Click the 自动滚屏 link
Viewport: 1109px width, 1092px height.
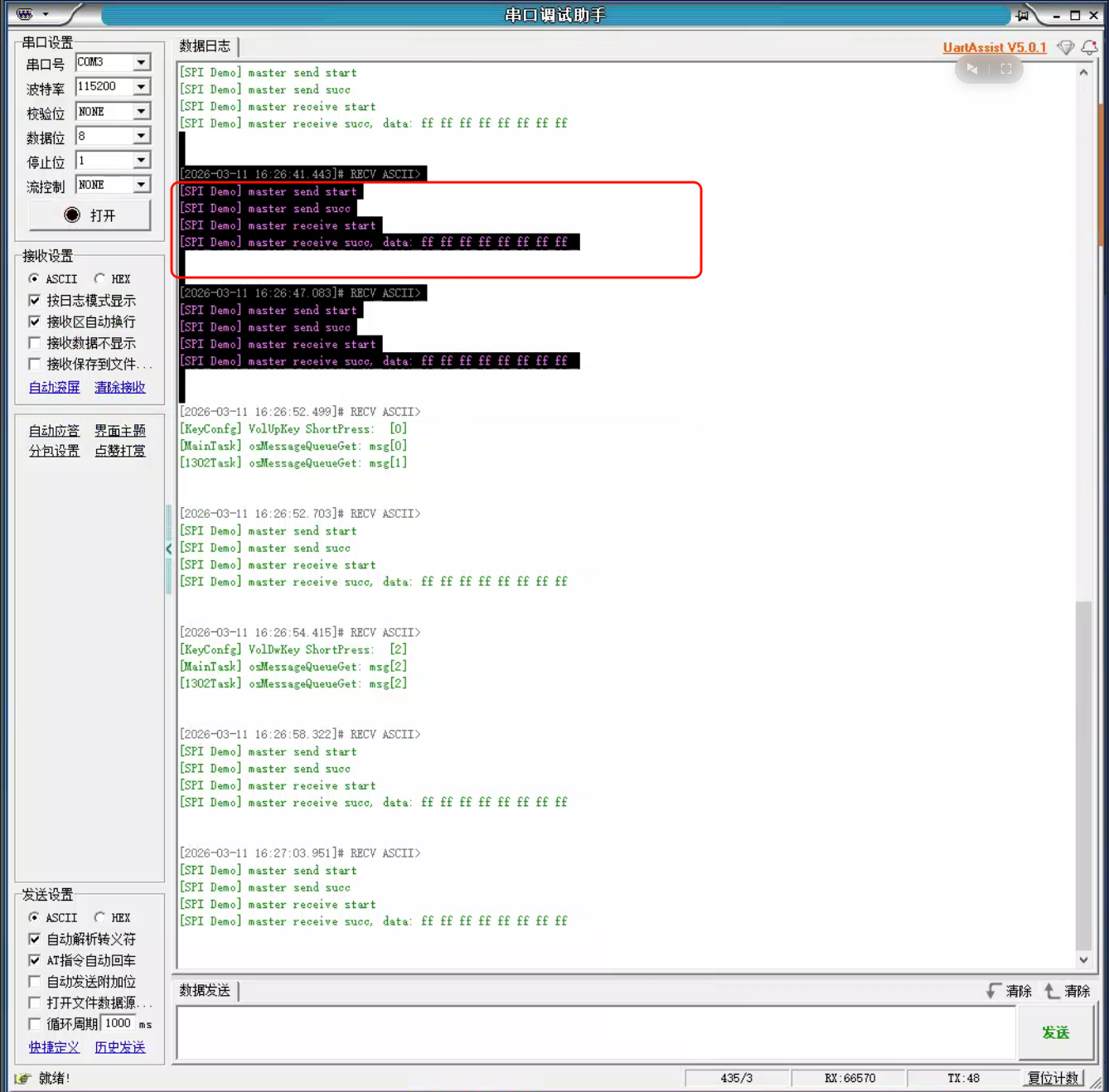pos(55,387)
